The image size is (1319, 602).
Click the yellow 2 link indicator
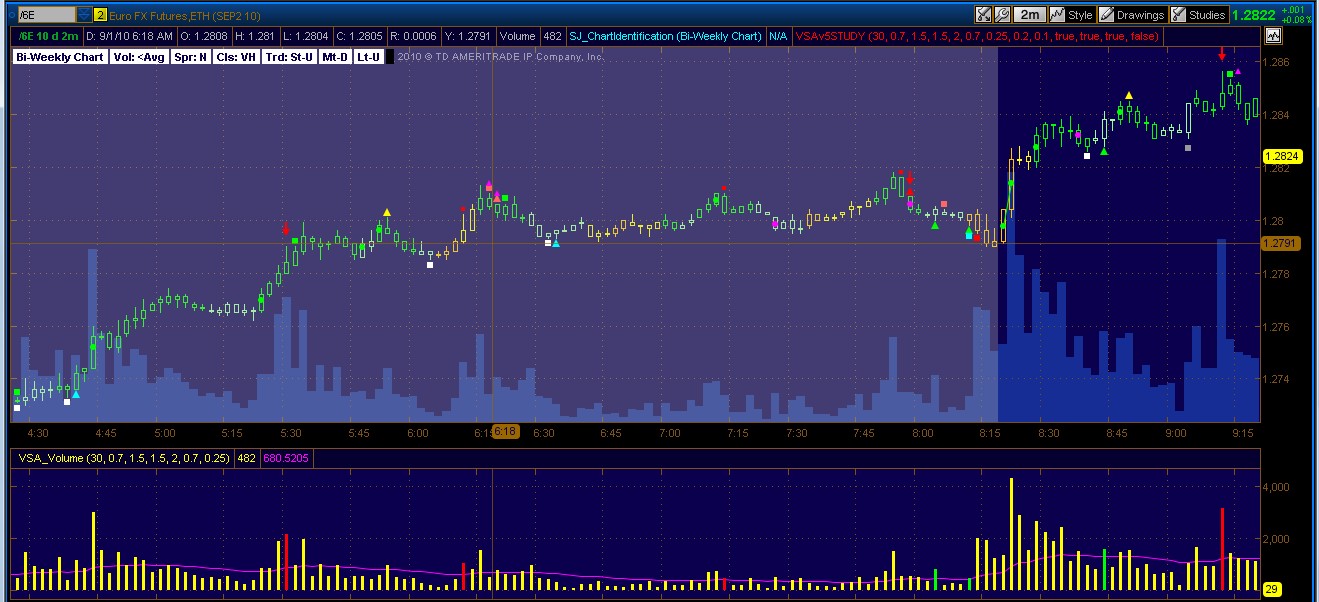(x=101, y=15)
